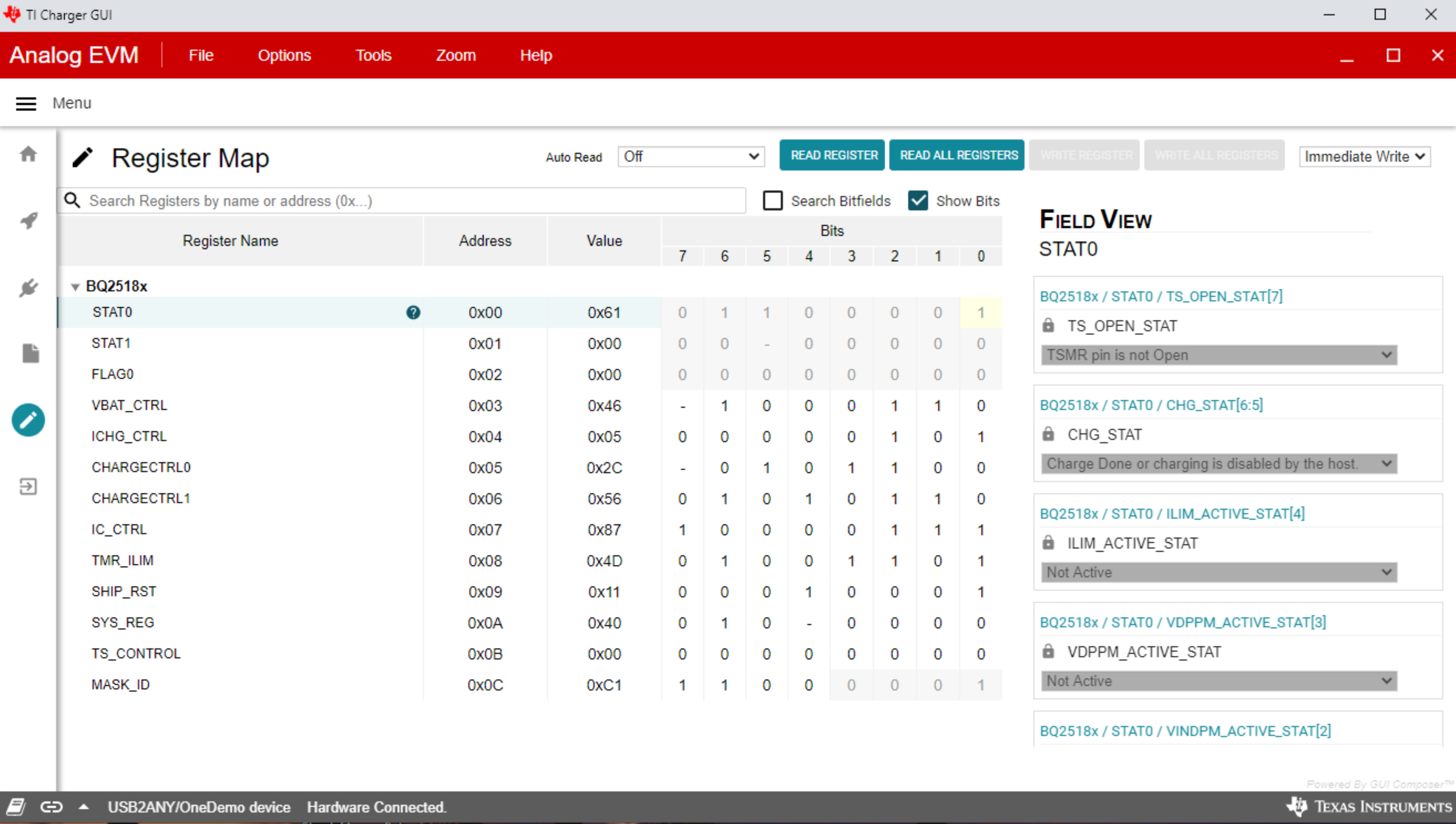Screen dimensions: 1456x824
Task: Open the Options menu
Action: [x=285, y=55]
